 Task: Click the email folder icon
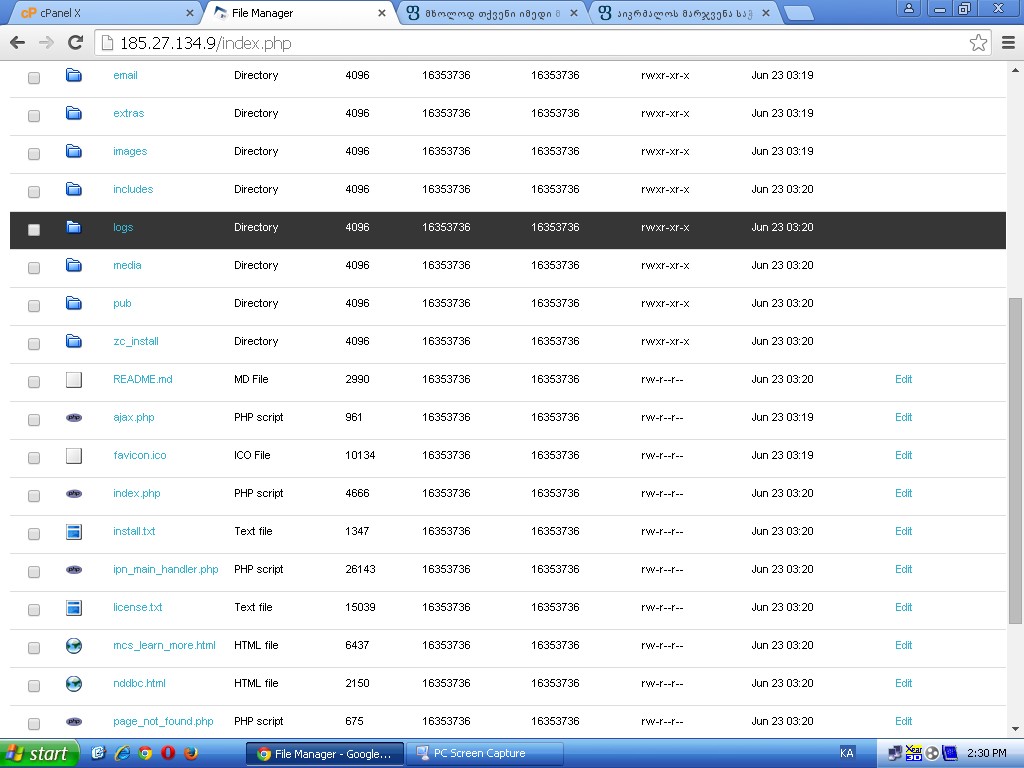[x=74, y=75]
